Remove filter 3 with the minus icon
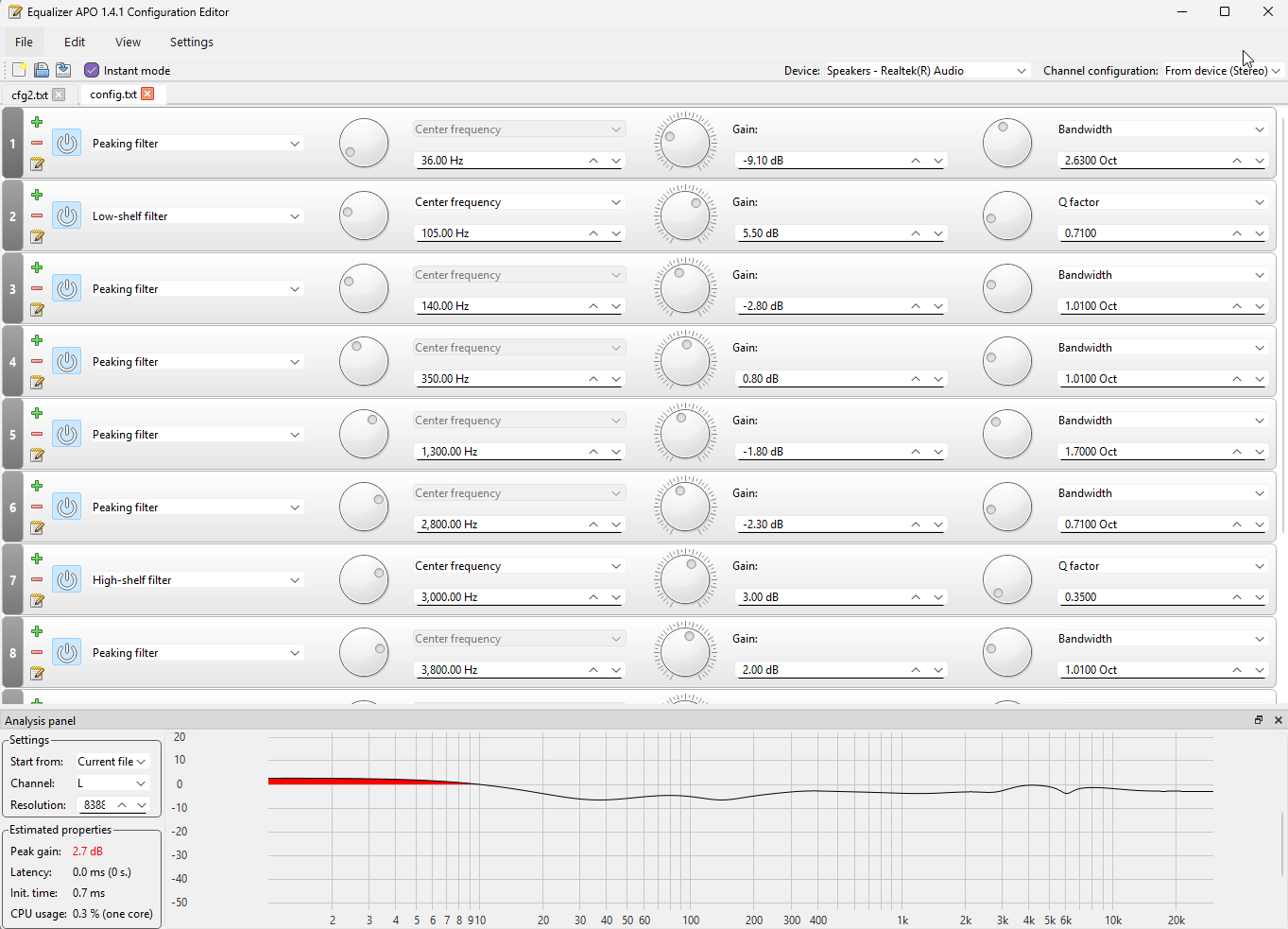The image size is (1288, 929). (x=37, y=288)
